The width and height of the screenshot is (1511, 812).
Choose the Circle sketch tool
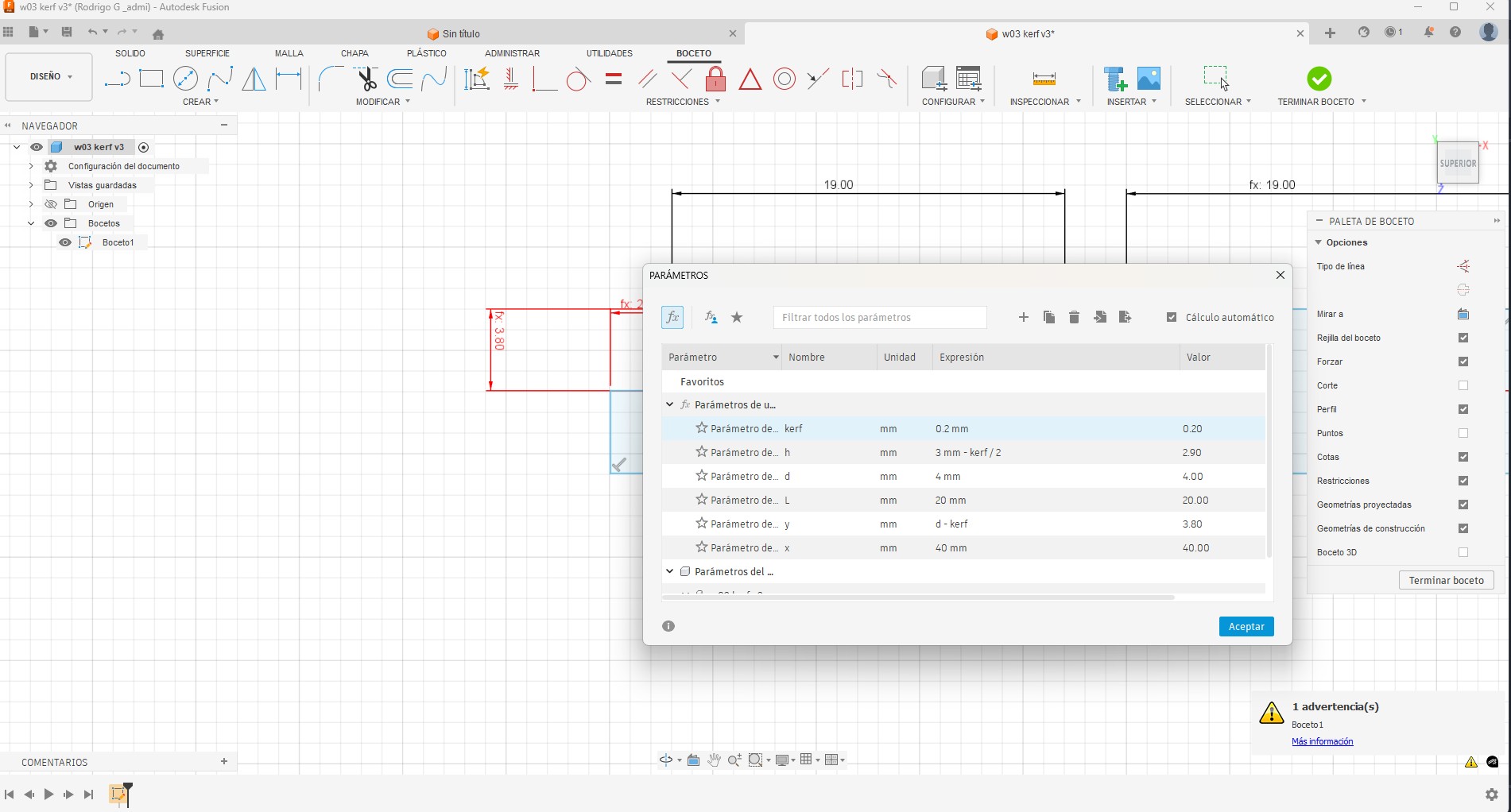click(x=185, y=79)
